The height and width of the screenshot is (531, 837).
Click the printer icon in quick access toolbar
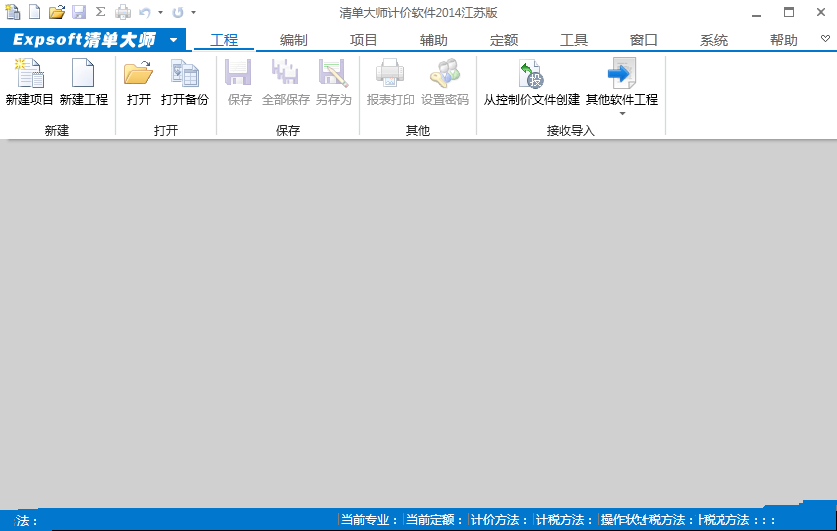[x=123, y=12]
